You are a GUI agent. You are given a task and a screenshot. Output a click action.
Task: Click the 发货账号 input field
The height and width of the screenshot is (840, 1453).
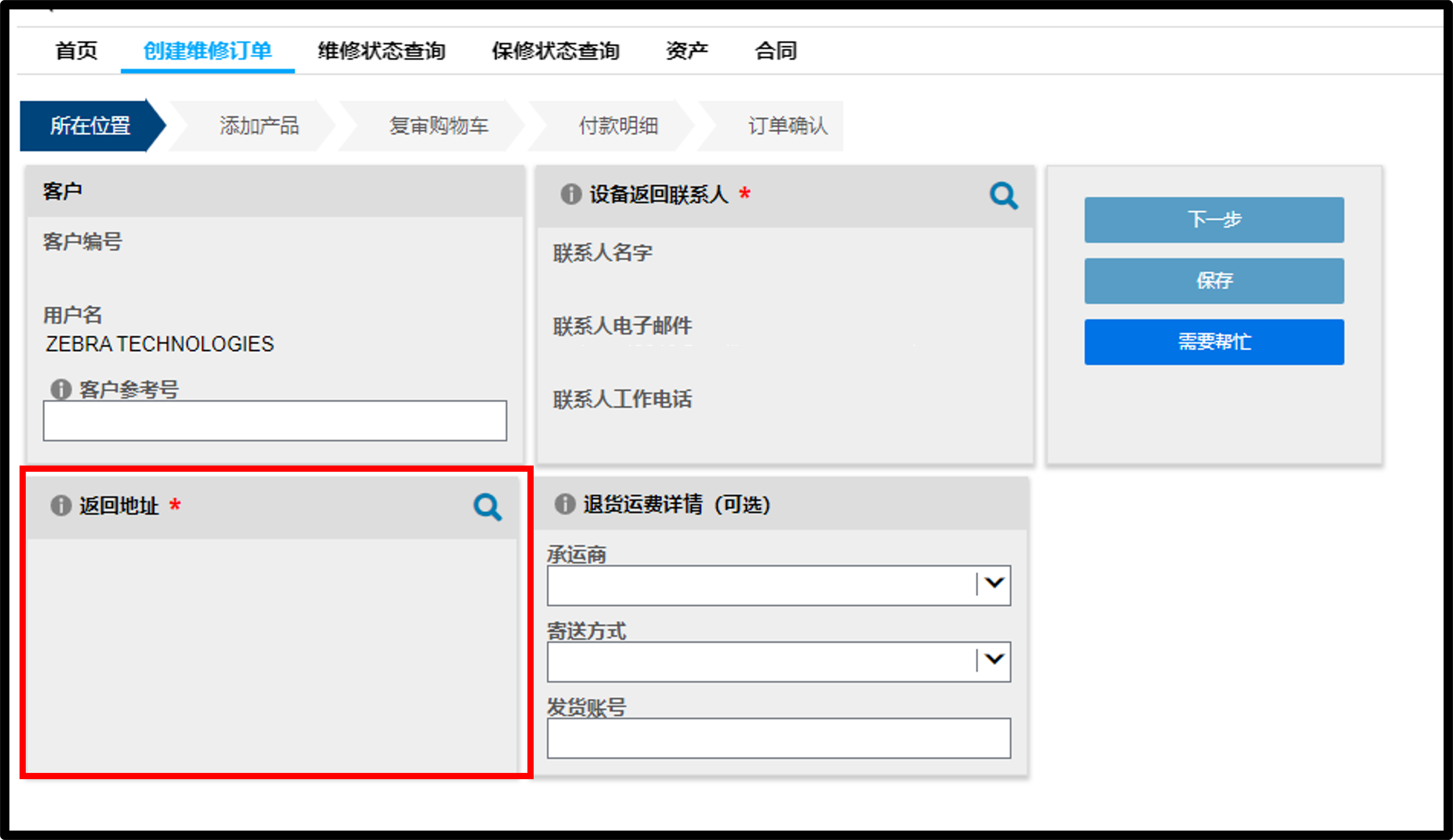pyautogui.click(x=779, y=738)
